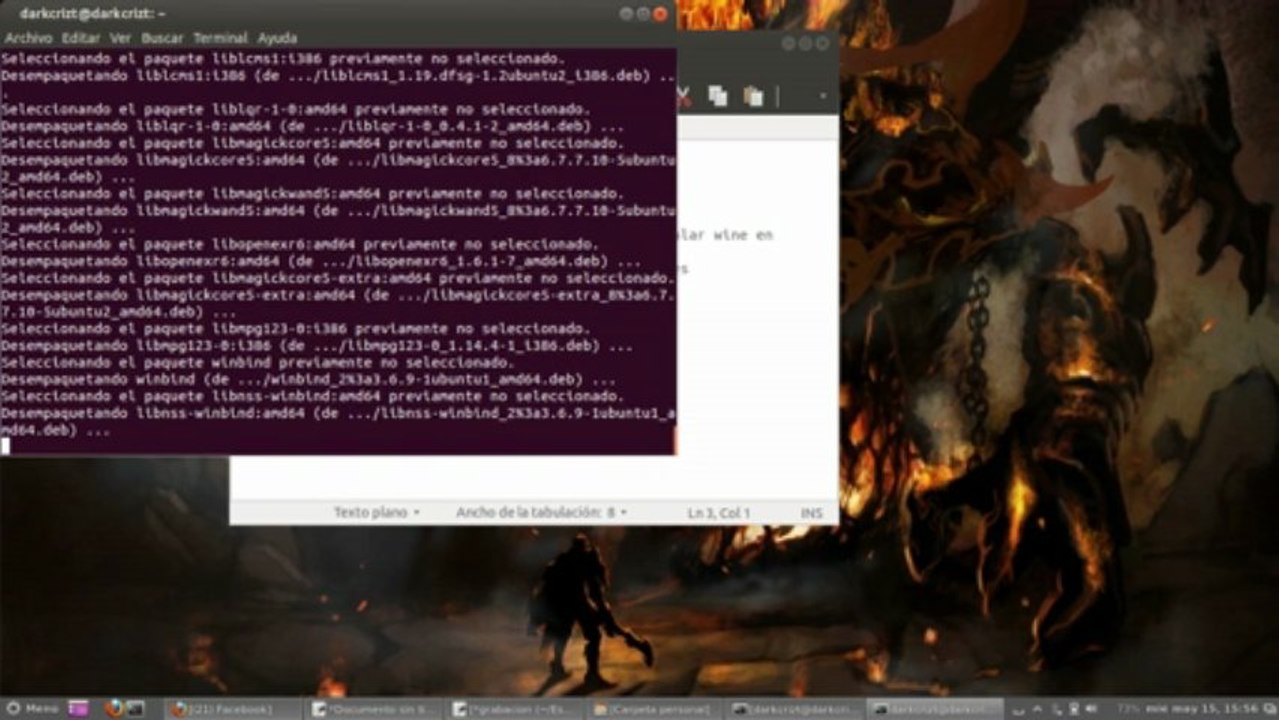1279x720 pixels.
Task: Launch Firefox from the taskbar launcher
Action: [x=113, y=708]
